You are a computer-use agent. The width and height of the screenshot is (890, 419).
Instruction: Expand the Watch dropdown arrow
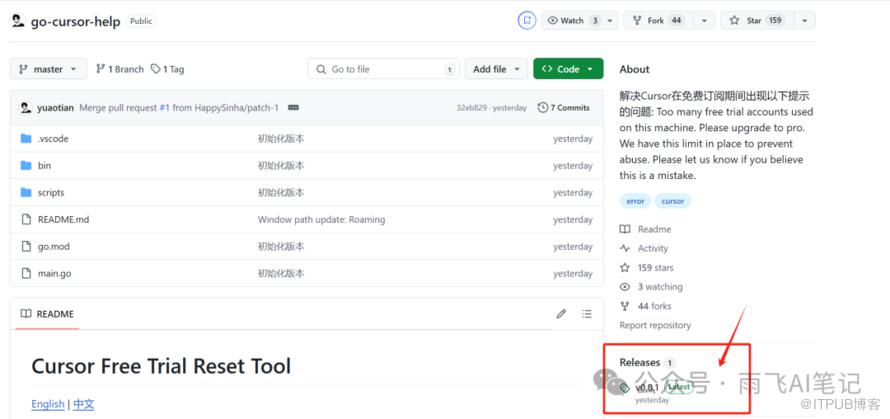click(610, 20)
